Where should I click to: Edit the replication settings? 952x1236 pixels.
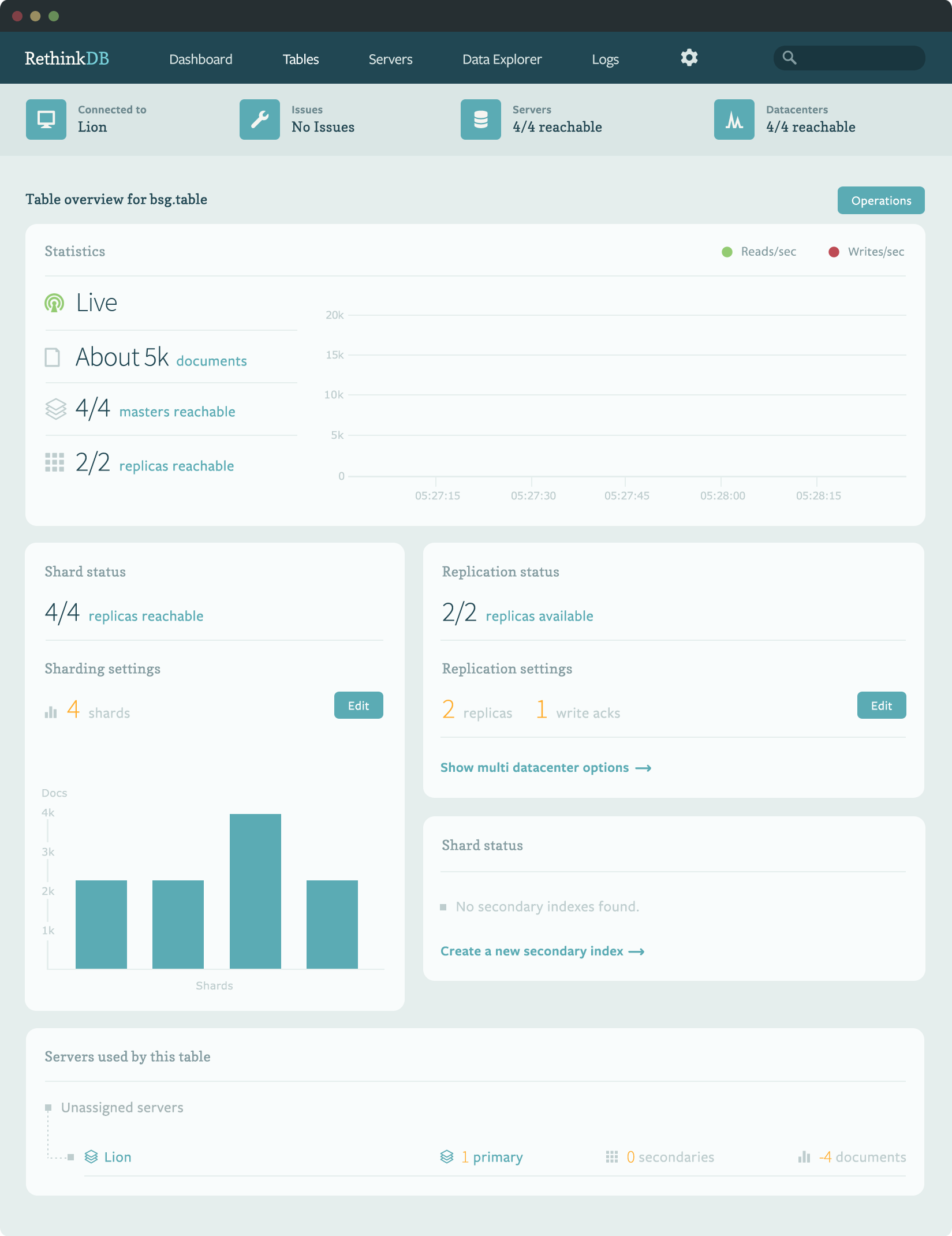point(882,705)
